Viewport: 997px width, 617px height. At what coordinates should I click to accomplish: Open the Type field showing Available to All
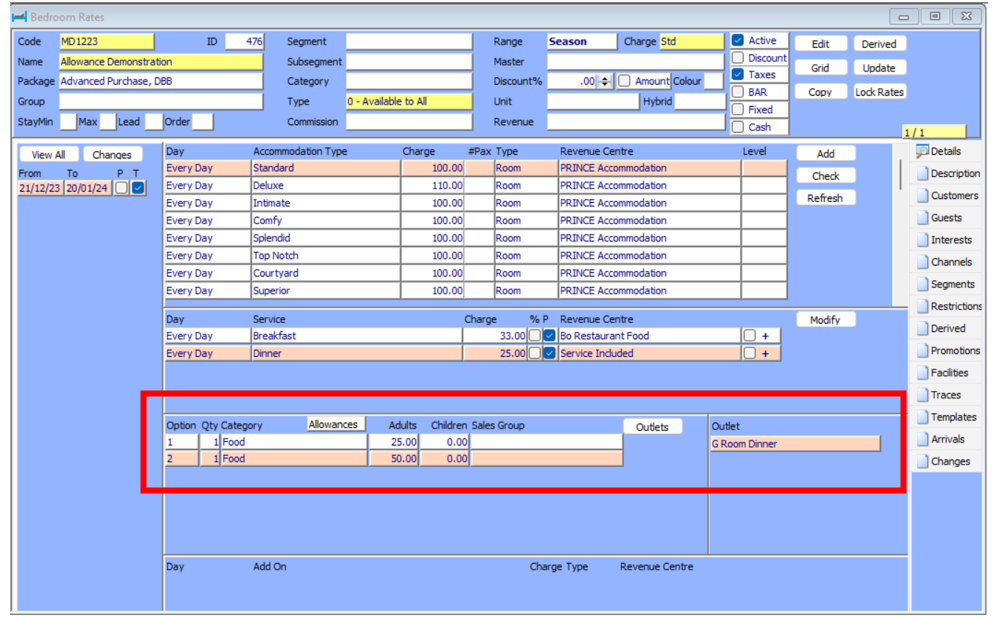click(x=409, y=102)
